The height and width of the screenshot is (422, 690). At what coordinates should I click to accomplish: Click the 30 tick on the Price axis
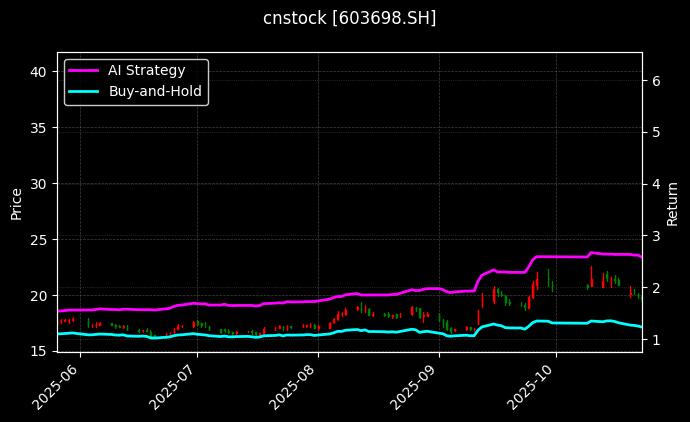[x=40, y=184]
